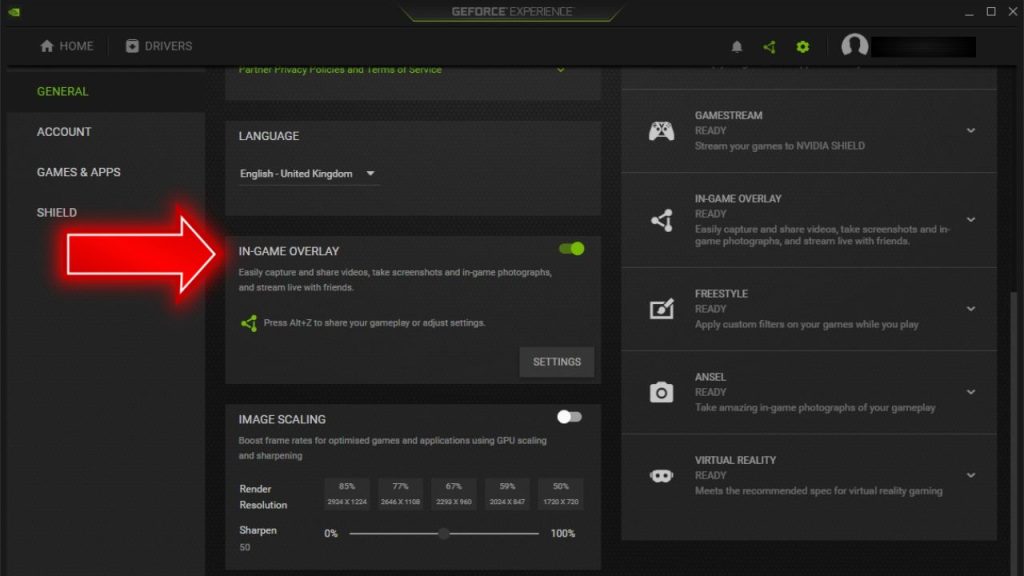Click the user profile avatar
This screenshot has height=576, width=1024.
[x=854, y=46]
